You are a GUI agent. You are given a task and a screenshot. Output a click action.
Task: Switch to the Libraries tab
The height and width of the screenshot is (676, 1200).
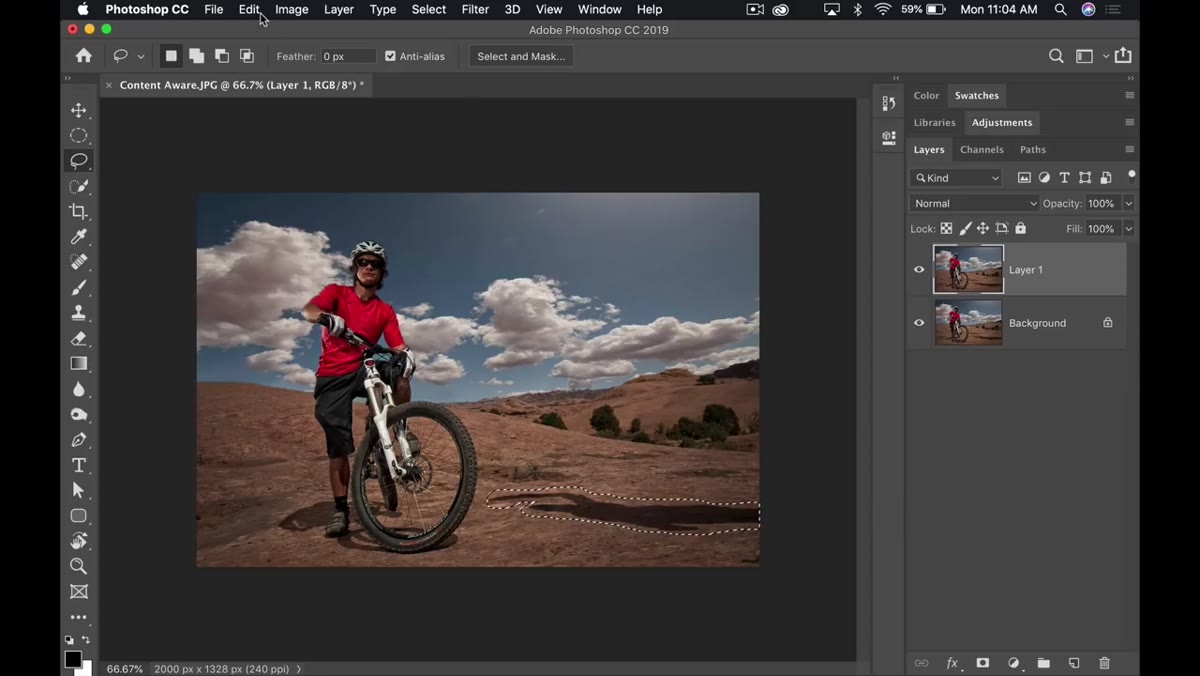click(934, 122)
